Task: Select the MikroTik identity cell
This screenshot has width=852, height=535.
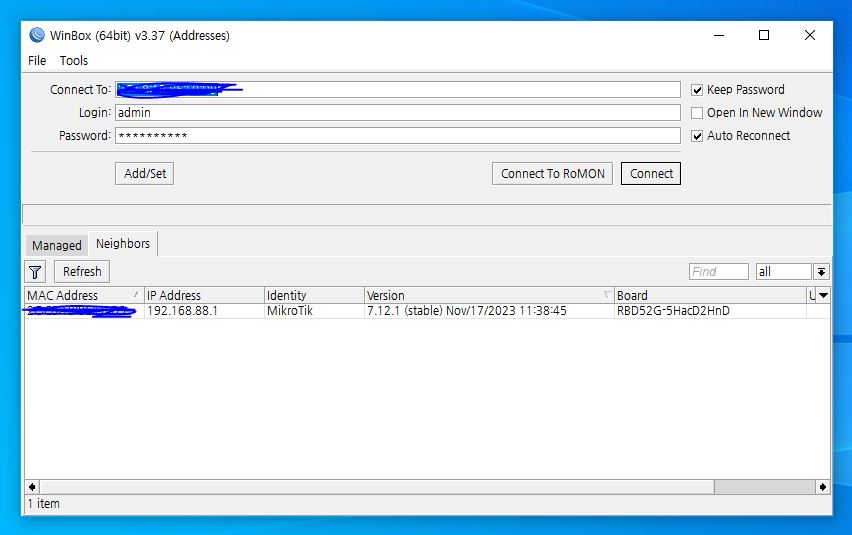Action: (x=314, y=311)
